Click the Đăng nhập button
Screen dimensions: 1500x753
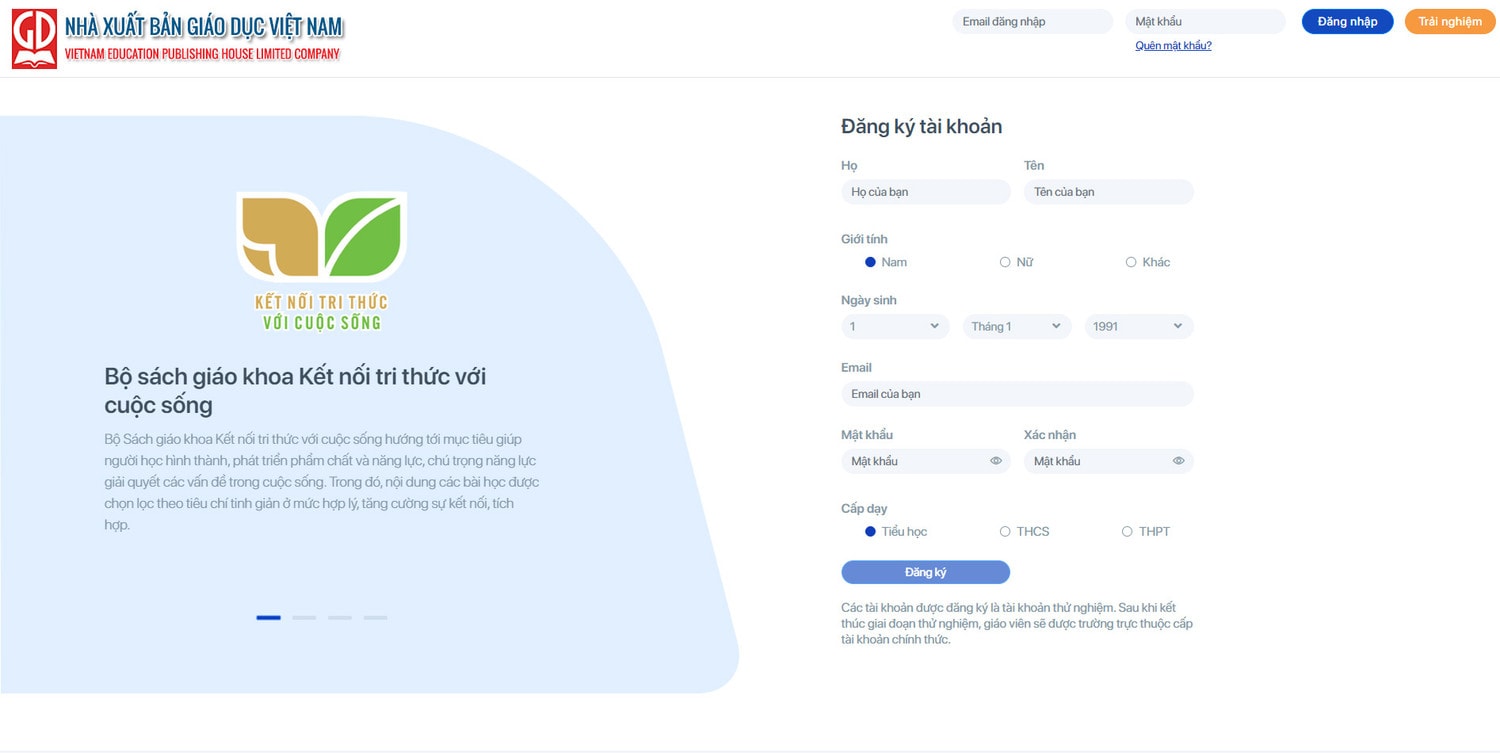(x=1347, y=22)
